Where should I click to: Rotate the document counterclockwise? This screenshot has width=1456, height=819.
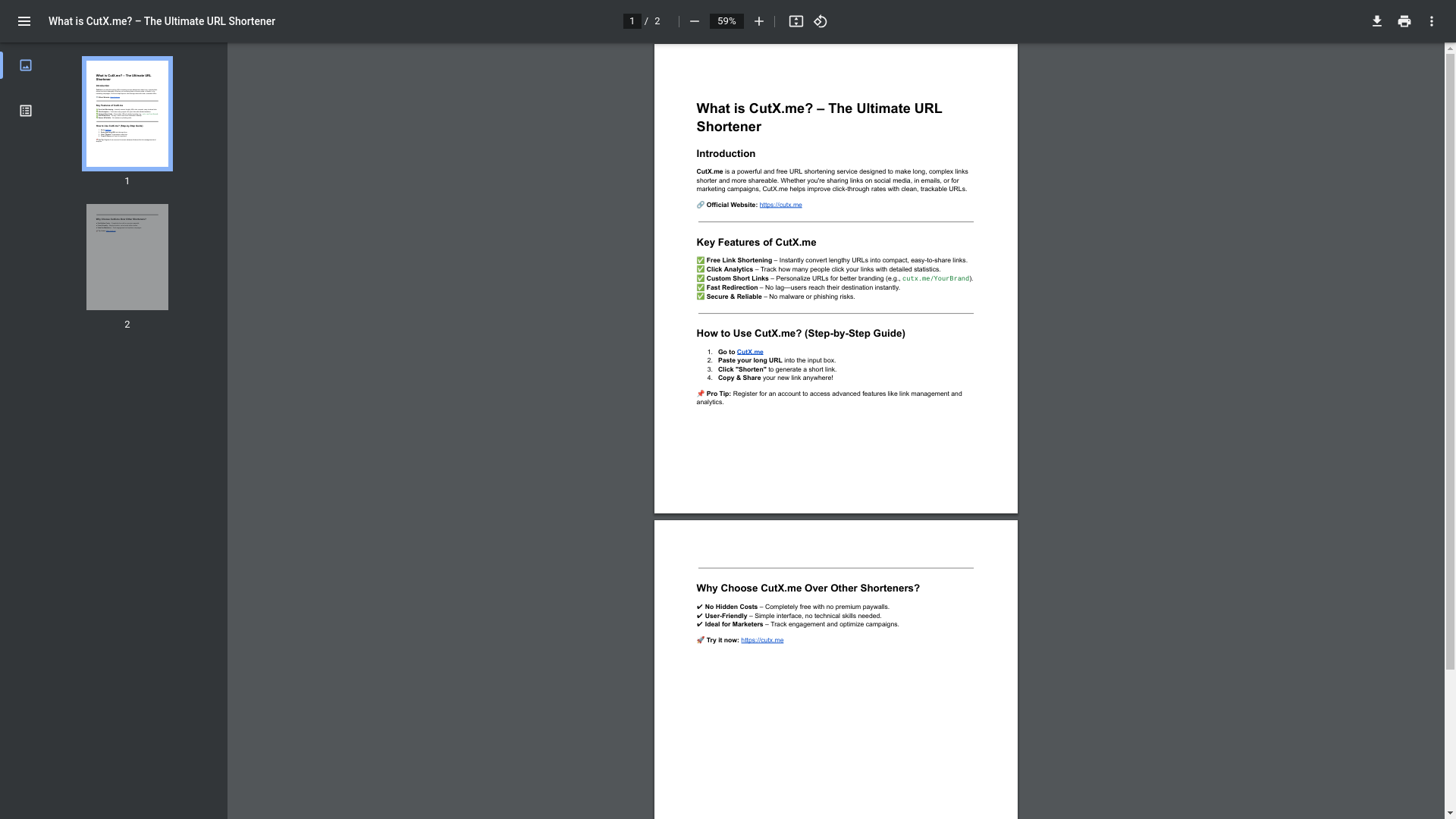[821, 21]
